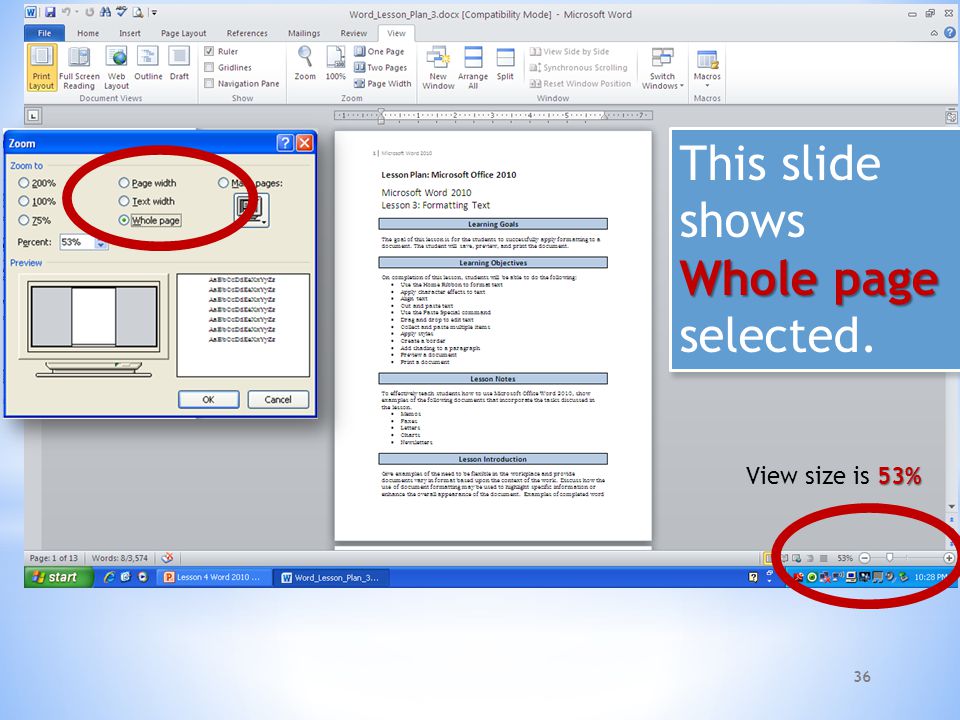960x720 pixels.
Task: Click the Redo icon in Quick Access Toolbar
Action: tap(89, 12)
